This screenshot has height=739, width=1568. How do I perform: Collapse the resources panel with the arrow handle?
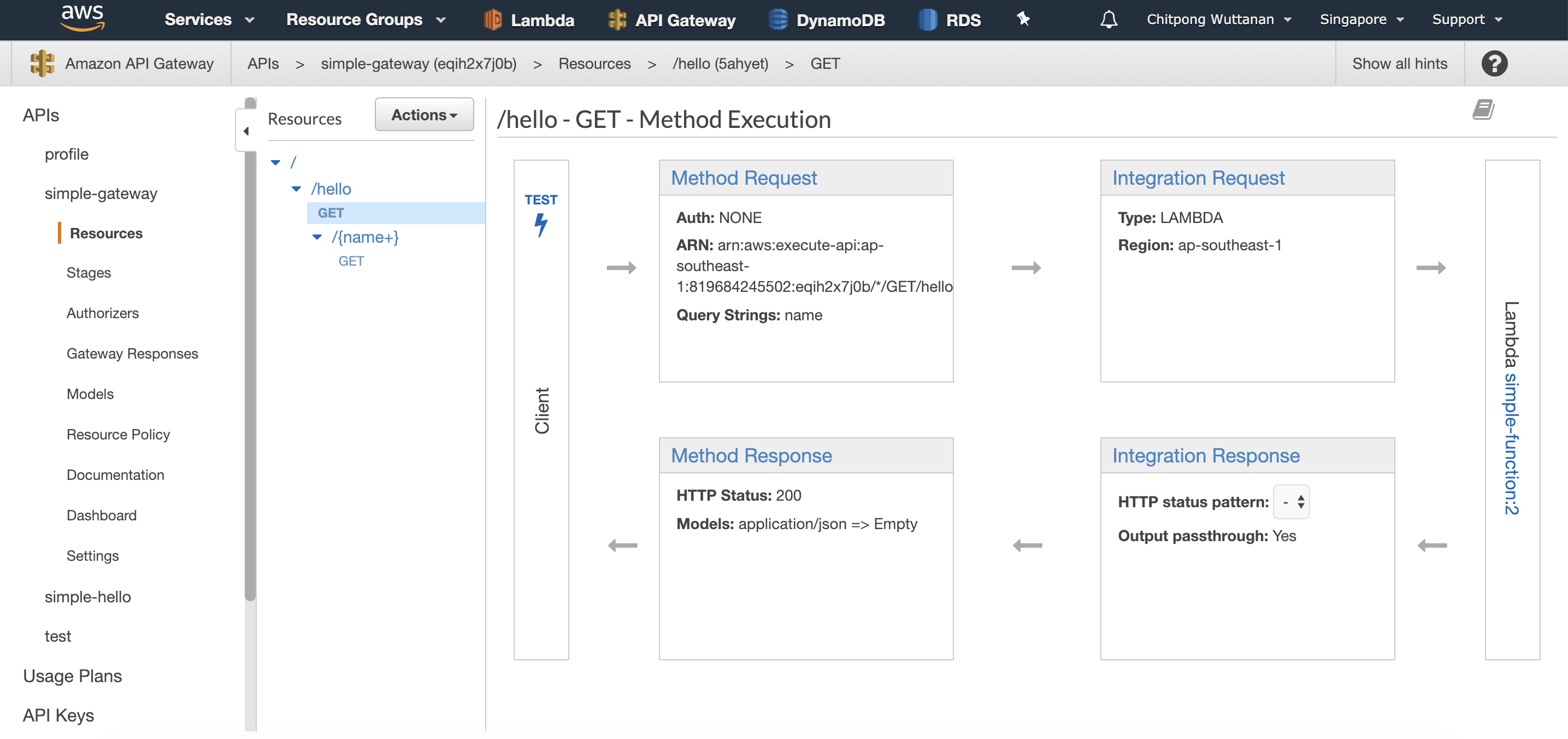246,131
